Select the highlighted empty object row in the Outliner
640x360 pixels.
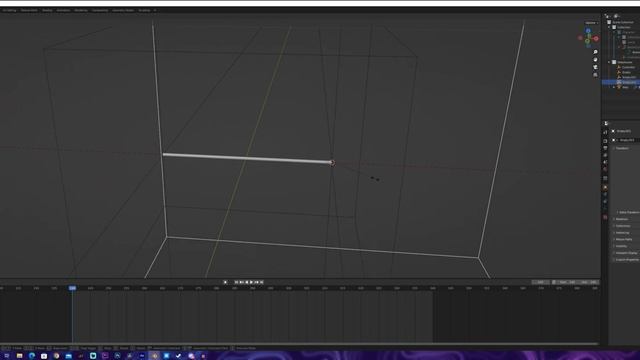[621, 82]
